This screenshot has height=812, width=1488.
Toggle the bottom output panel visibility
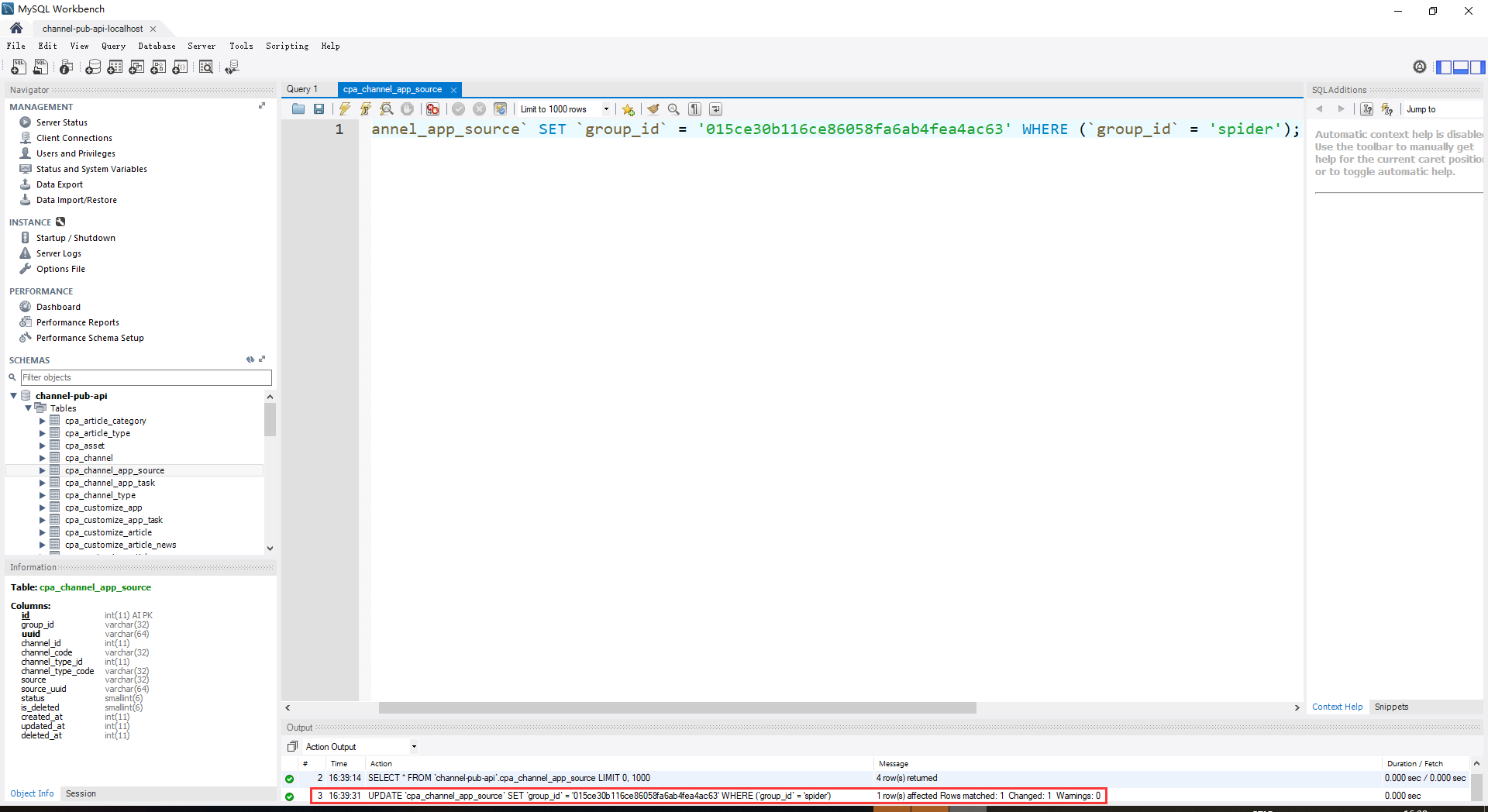(x=1461, y=67)
